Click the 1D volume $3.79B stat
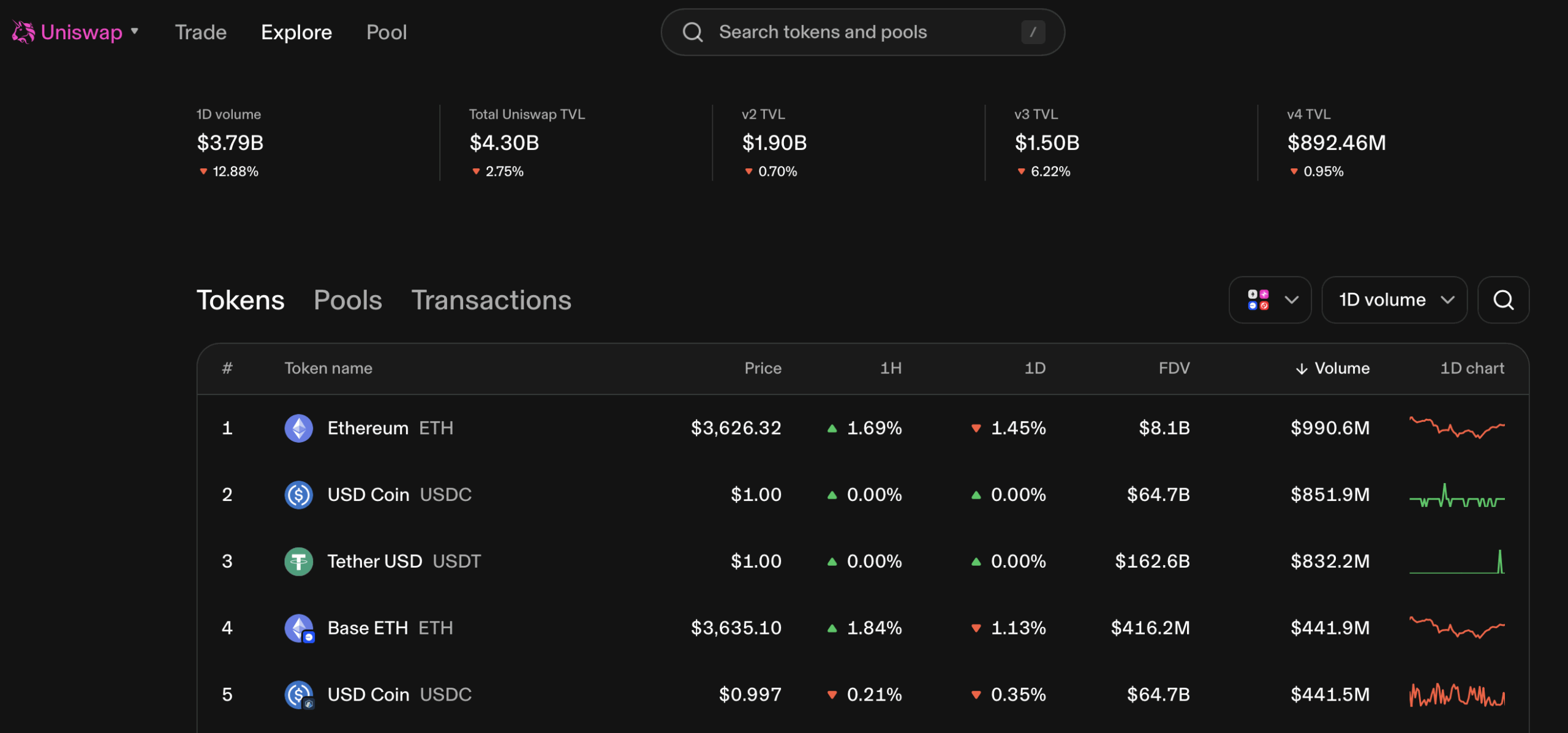This screenshot has height=733, width=1568. click(x=230, y=143)
